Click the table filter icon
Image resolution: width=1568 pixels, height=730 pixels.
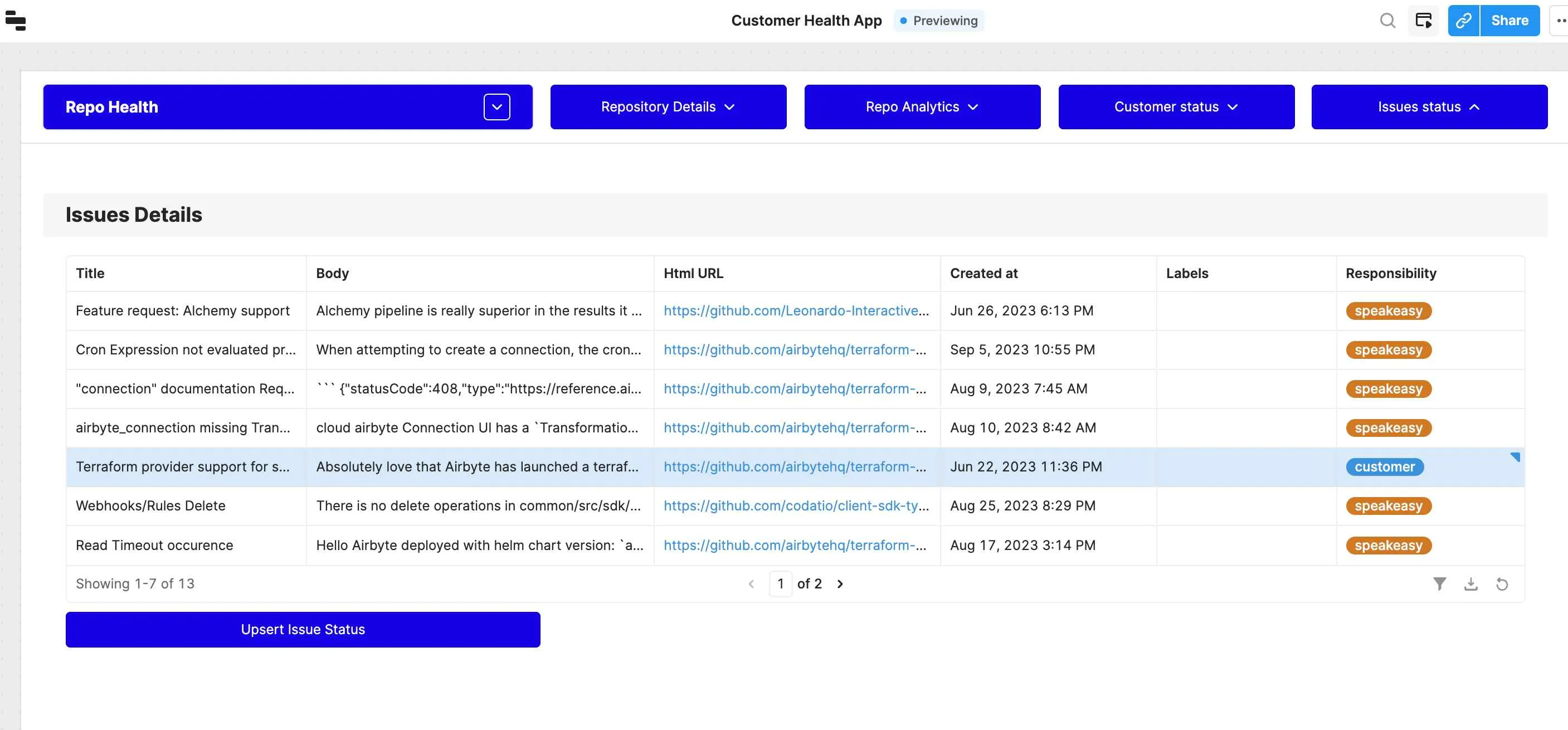point(1440,584)
